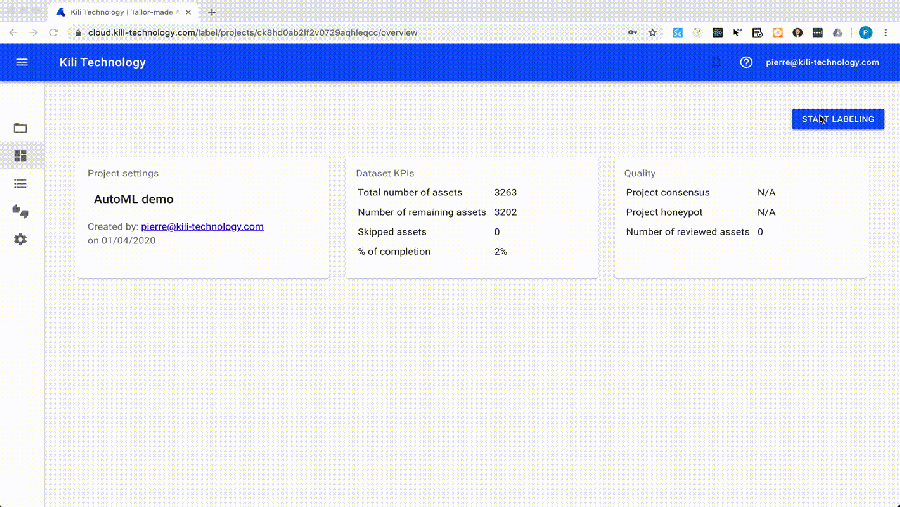
Task: Click the 3263 total assets value
Action: point(506,192)
